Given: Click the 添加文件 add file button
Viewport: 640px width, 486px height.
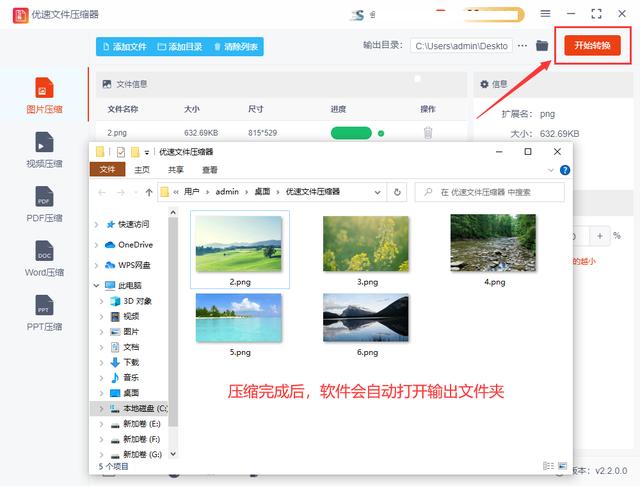Looking at the screenshot, I should point(125,47).
